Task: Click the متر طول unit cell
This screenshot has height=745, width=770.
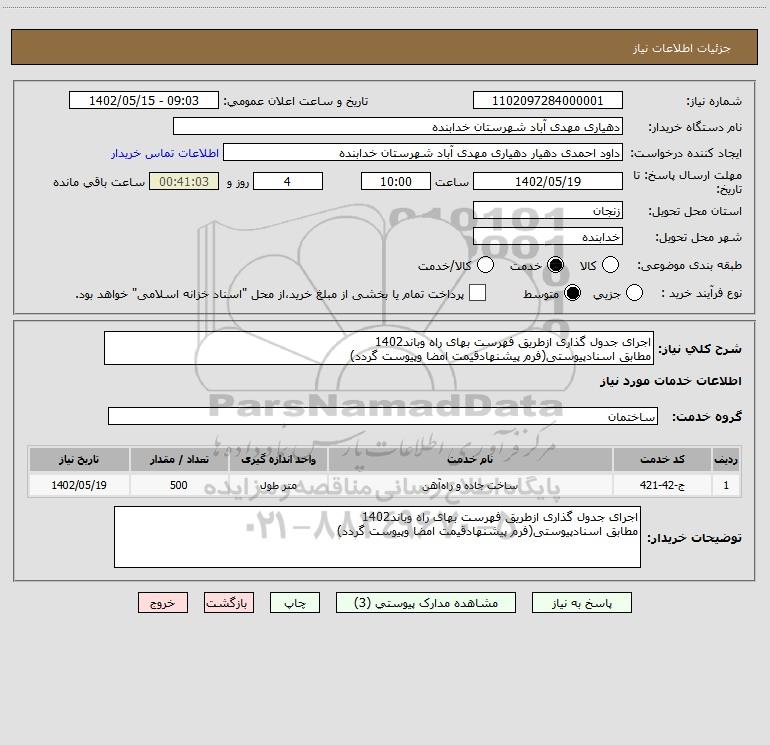Action: (278, 485)
